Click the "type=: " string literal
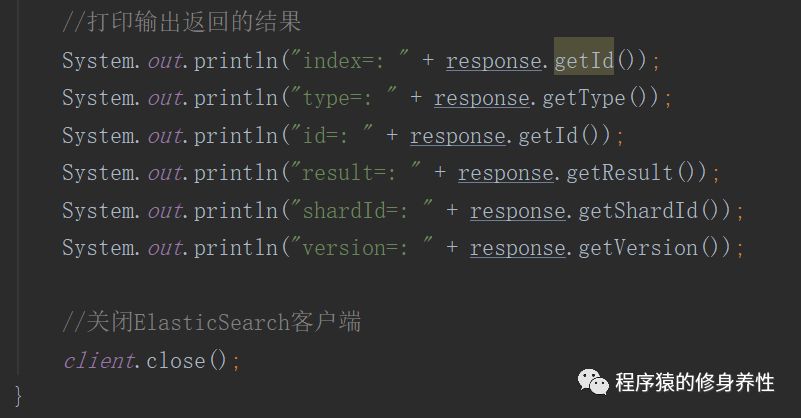 coord(339,98)
